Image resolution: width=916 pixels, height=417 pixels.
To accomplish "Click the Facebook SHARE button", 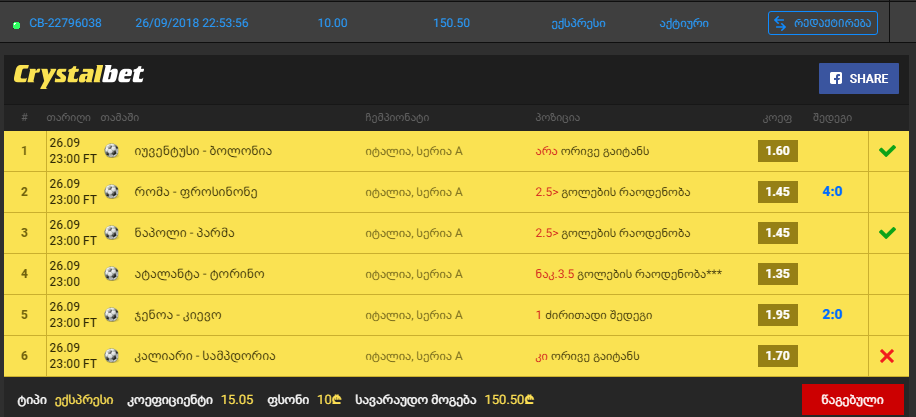I will point(859,79).
